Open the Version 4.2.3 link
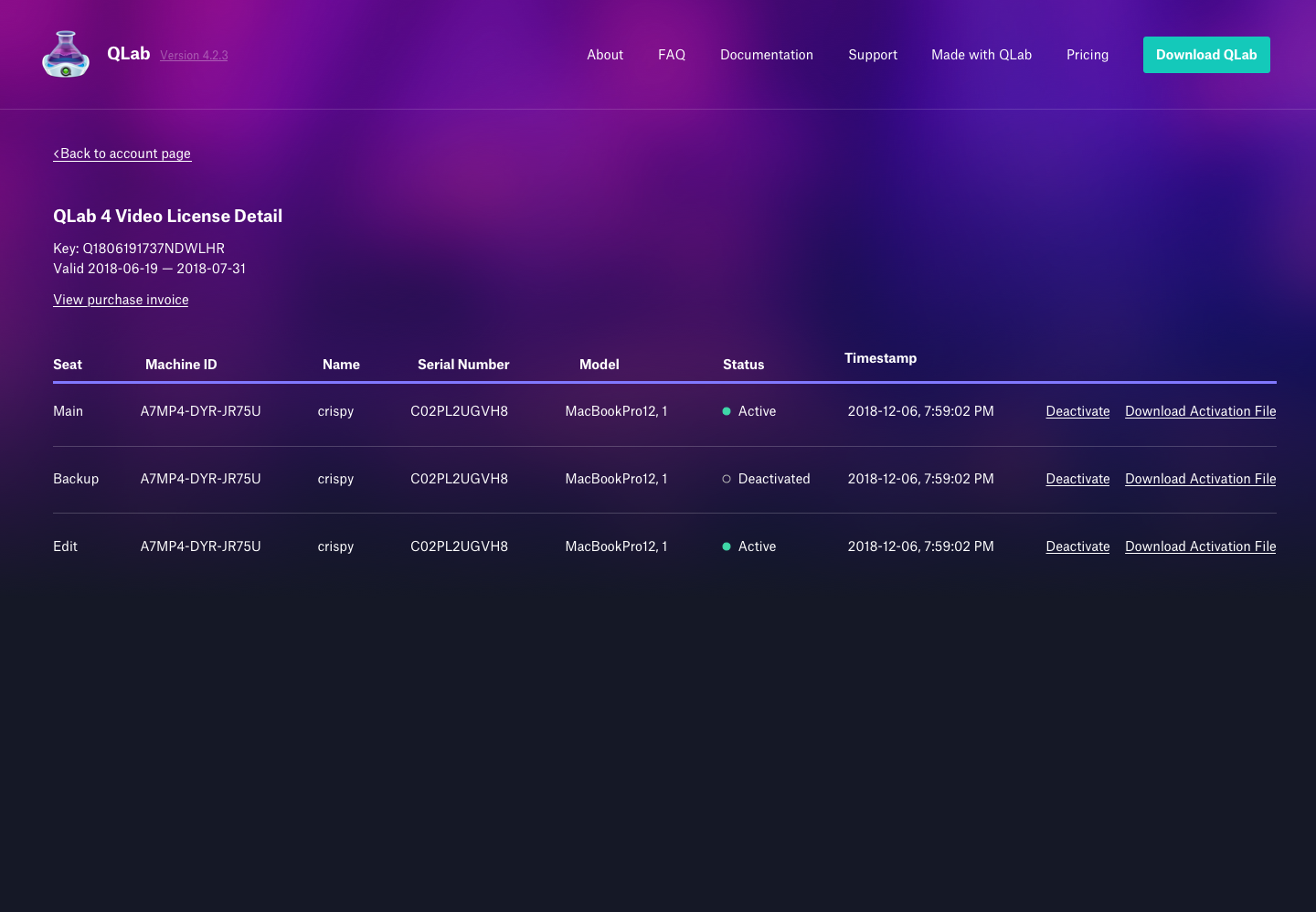This screenshot has width=1316, height=912. [194, 56]
